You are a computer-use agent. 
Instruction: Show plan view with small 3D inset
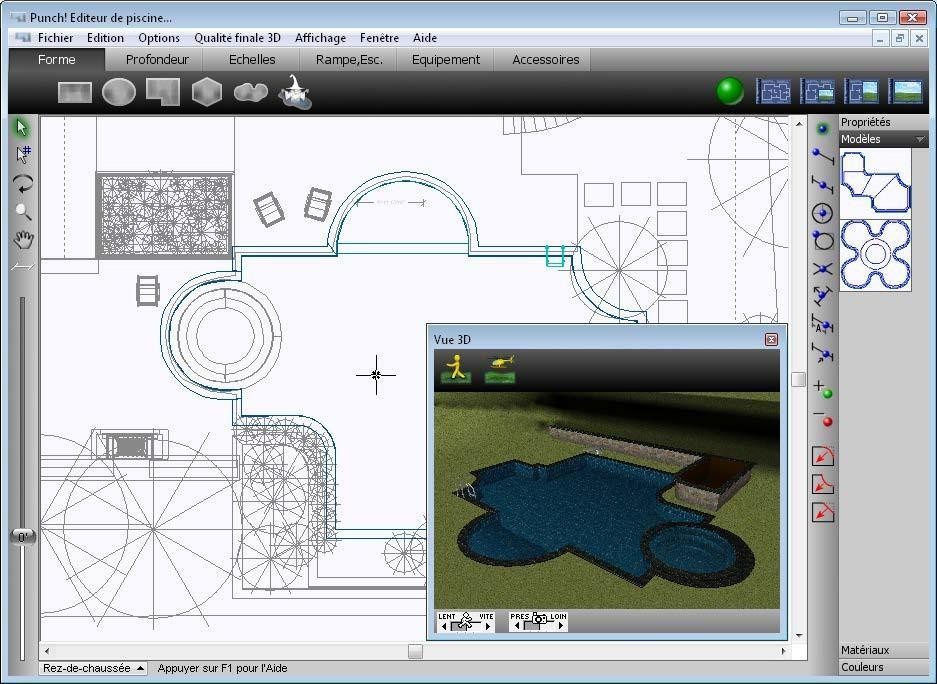coord(817,91)
